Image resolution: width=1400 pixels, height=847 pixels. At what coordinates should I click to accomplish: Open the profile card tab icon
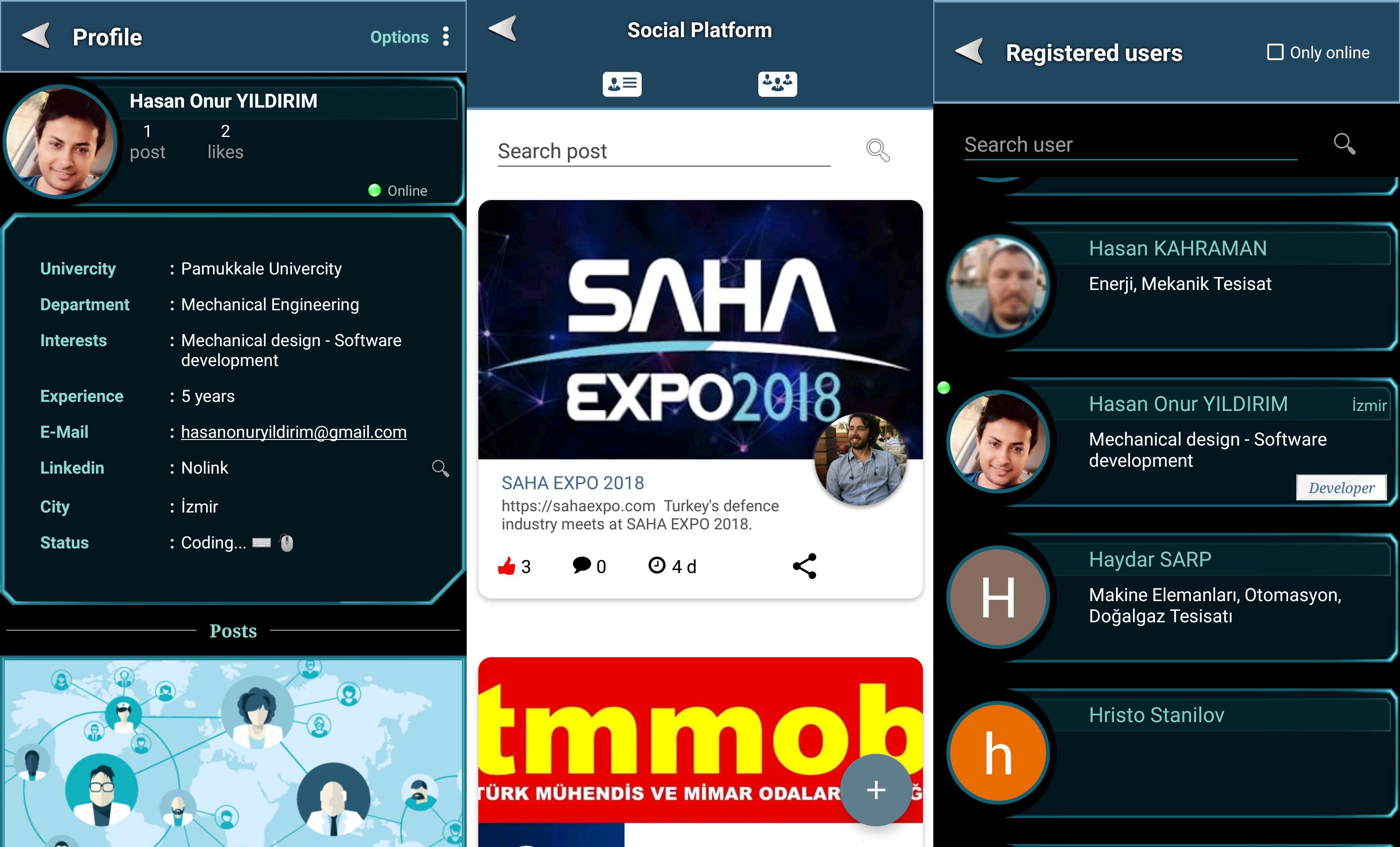point(622,84)
